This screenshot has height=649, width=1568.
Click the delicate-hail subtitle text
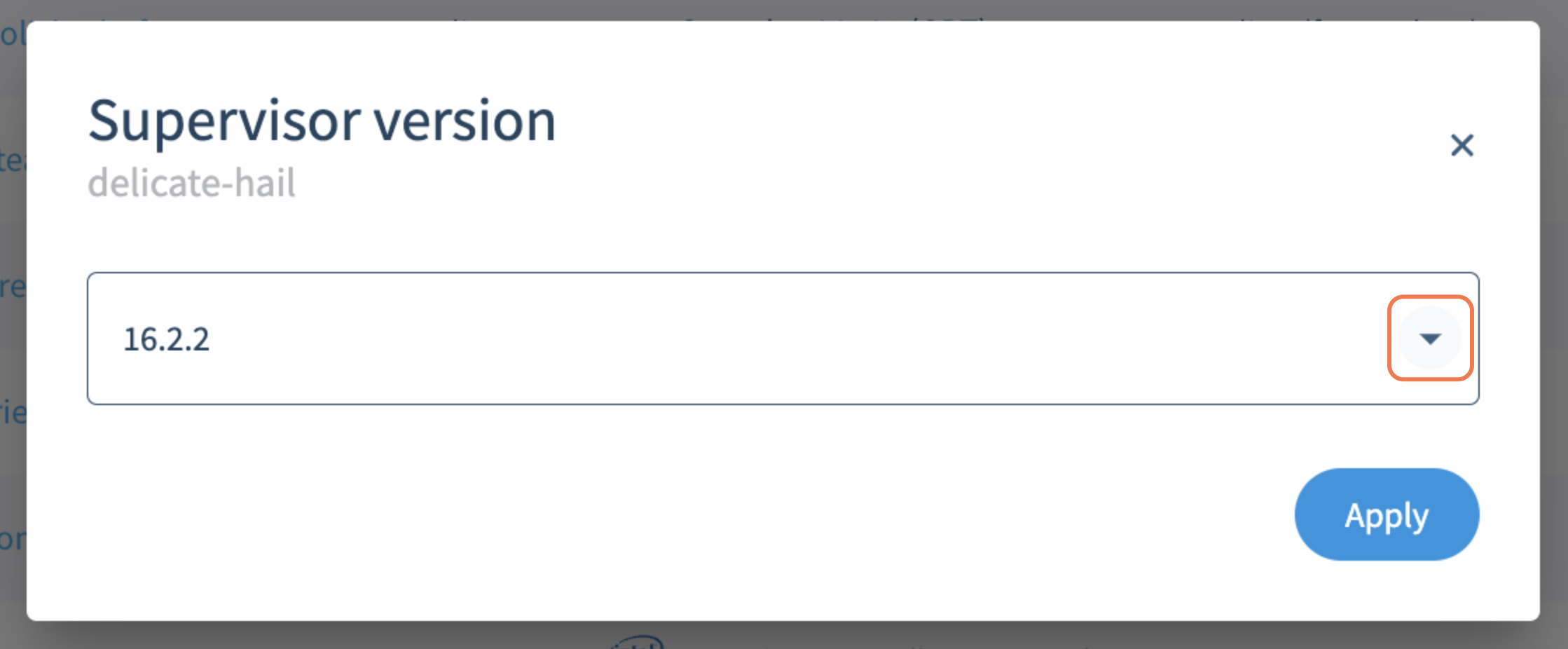[191, 183]
